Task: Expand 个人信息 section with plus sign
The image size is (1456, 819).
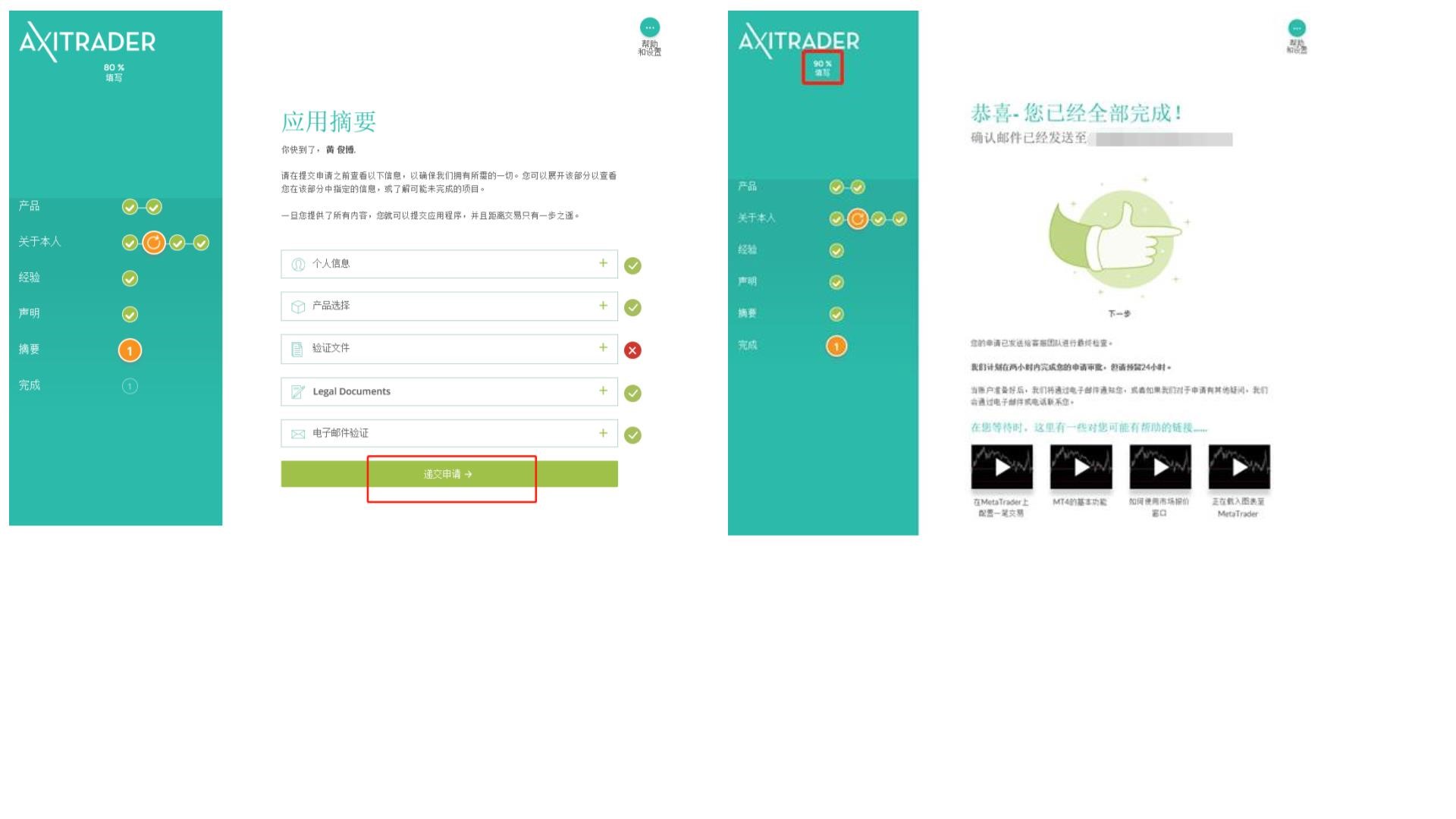Action: pyautogui.click(x=603, y=263)
